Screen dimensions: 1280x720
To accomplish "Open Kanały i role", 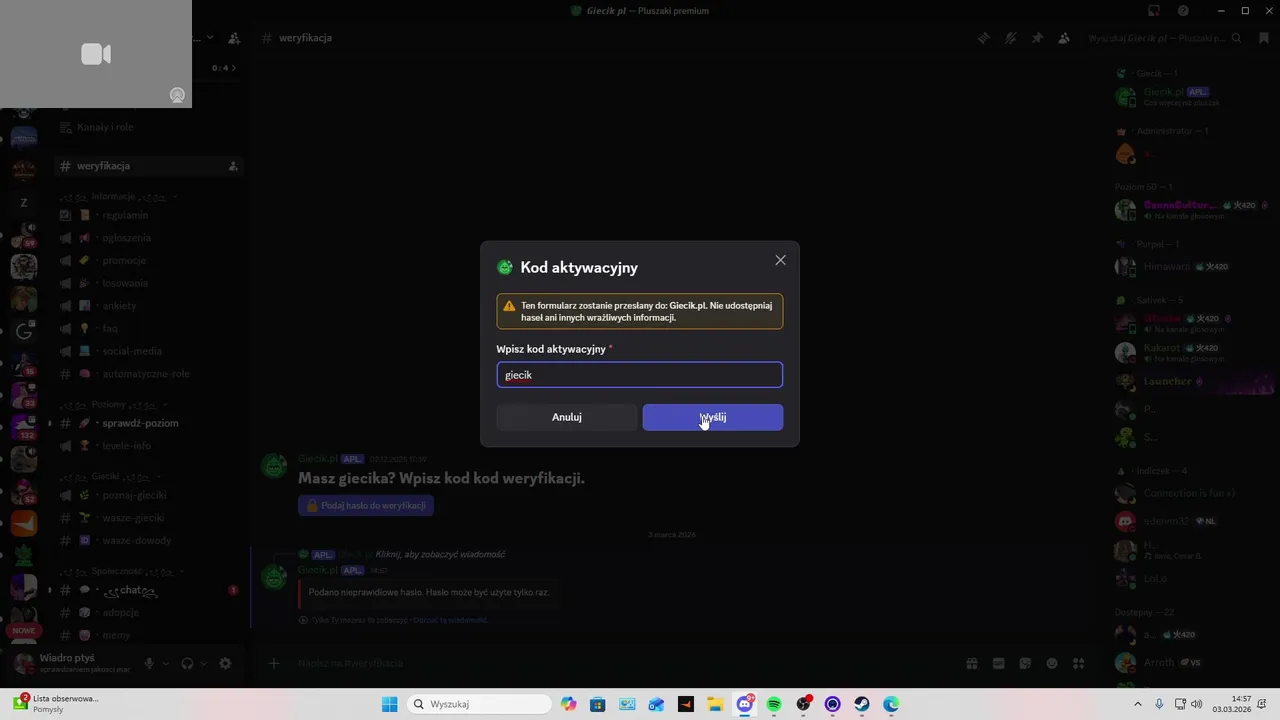I will tap(105, 127).
